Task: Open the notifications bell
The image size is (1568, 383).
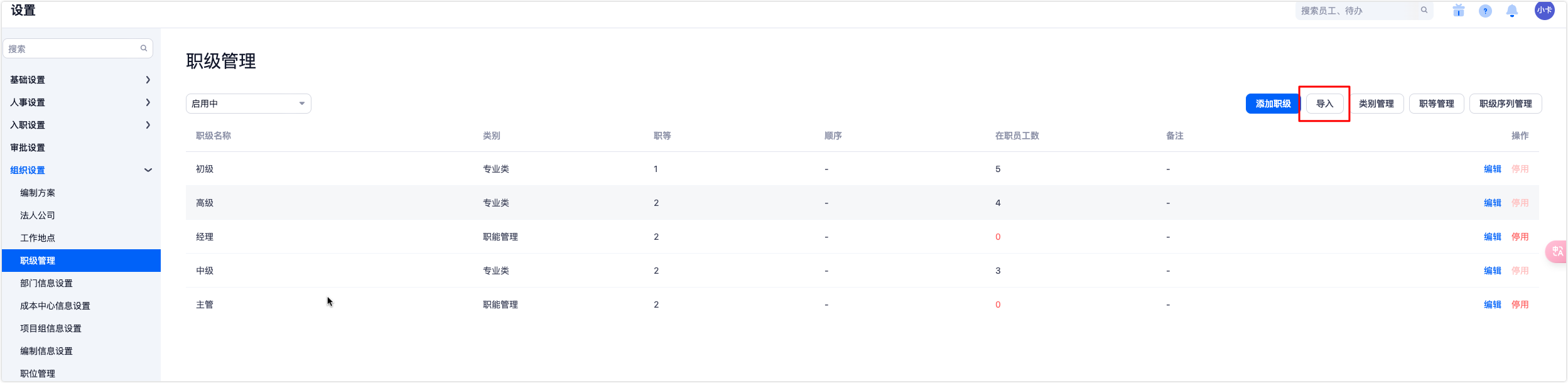Action: (1512, 11)
